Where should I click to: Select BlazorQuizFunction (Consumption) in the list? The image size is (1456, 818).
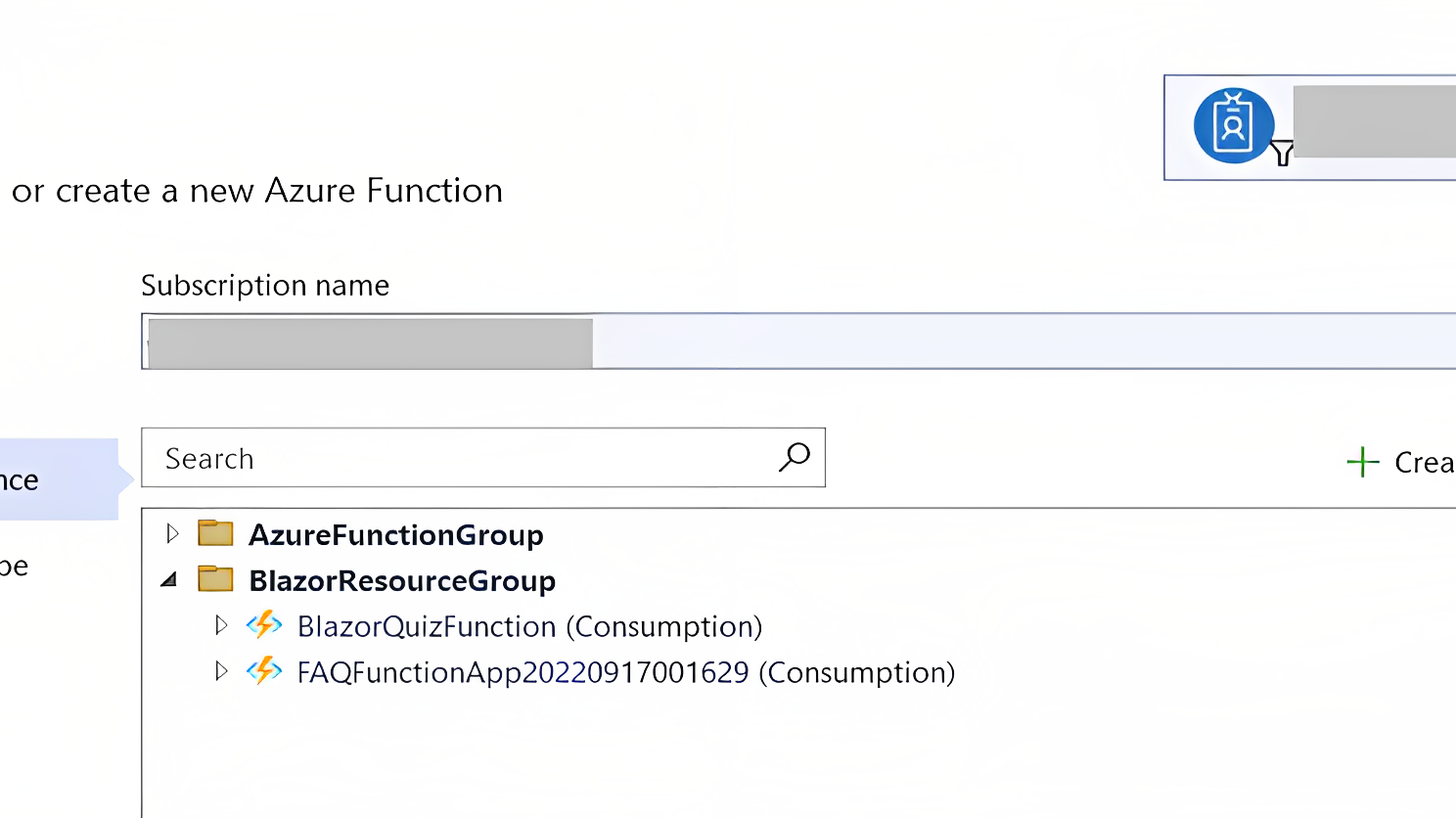[x=529, y=626]
